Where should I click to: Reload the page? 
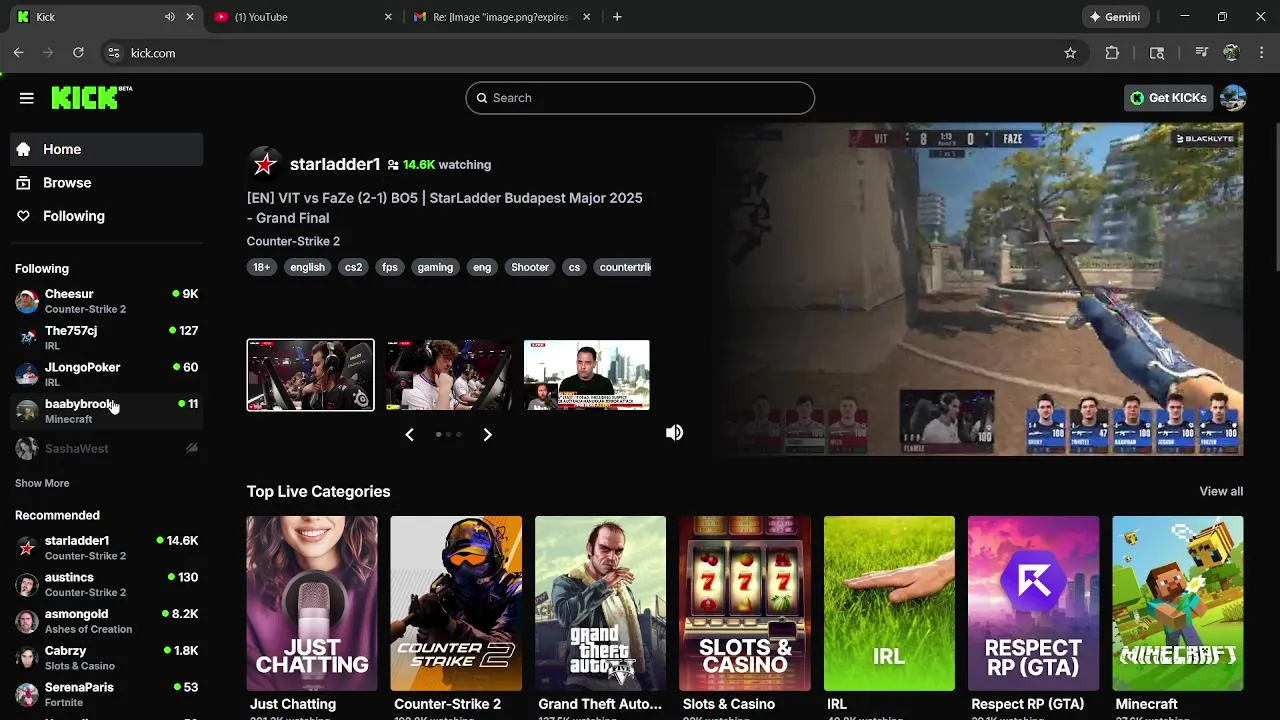point(78,53)
